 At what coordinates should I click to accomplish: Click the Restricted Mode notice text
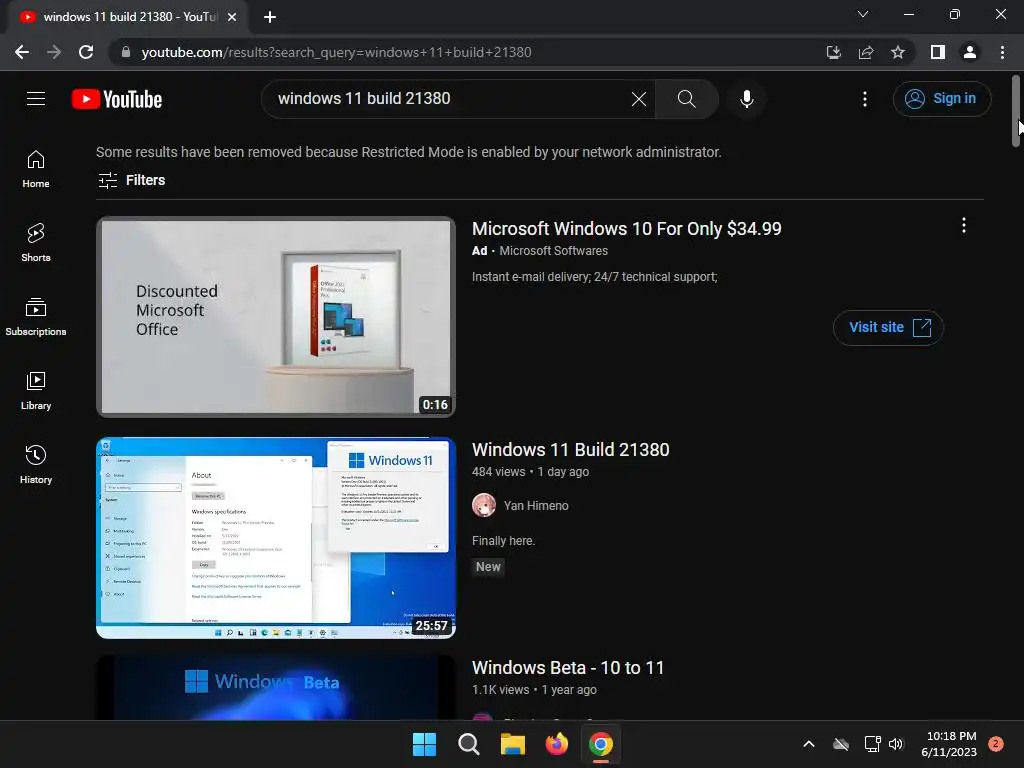409,152
